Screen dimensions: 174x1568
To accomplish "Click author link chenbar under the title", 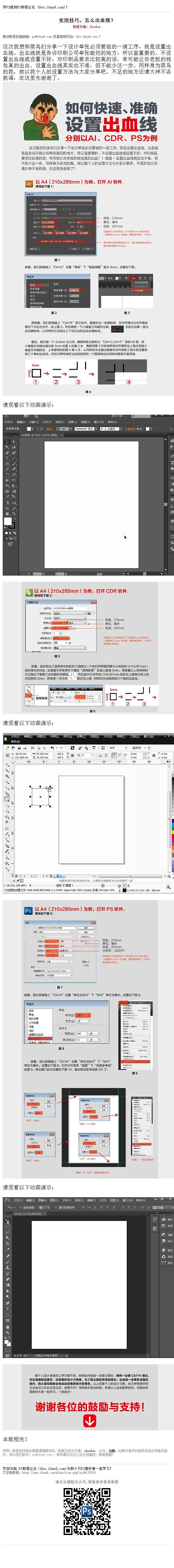I will 95,27.
